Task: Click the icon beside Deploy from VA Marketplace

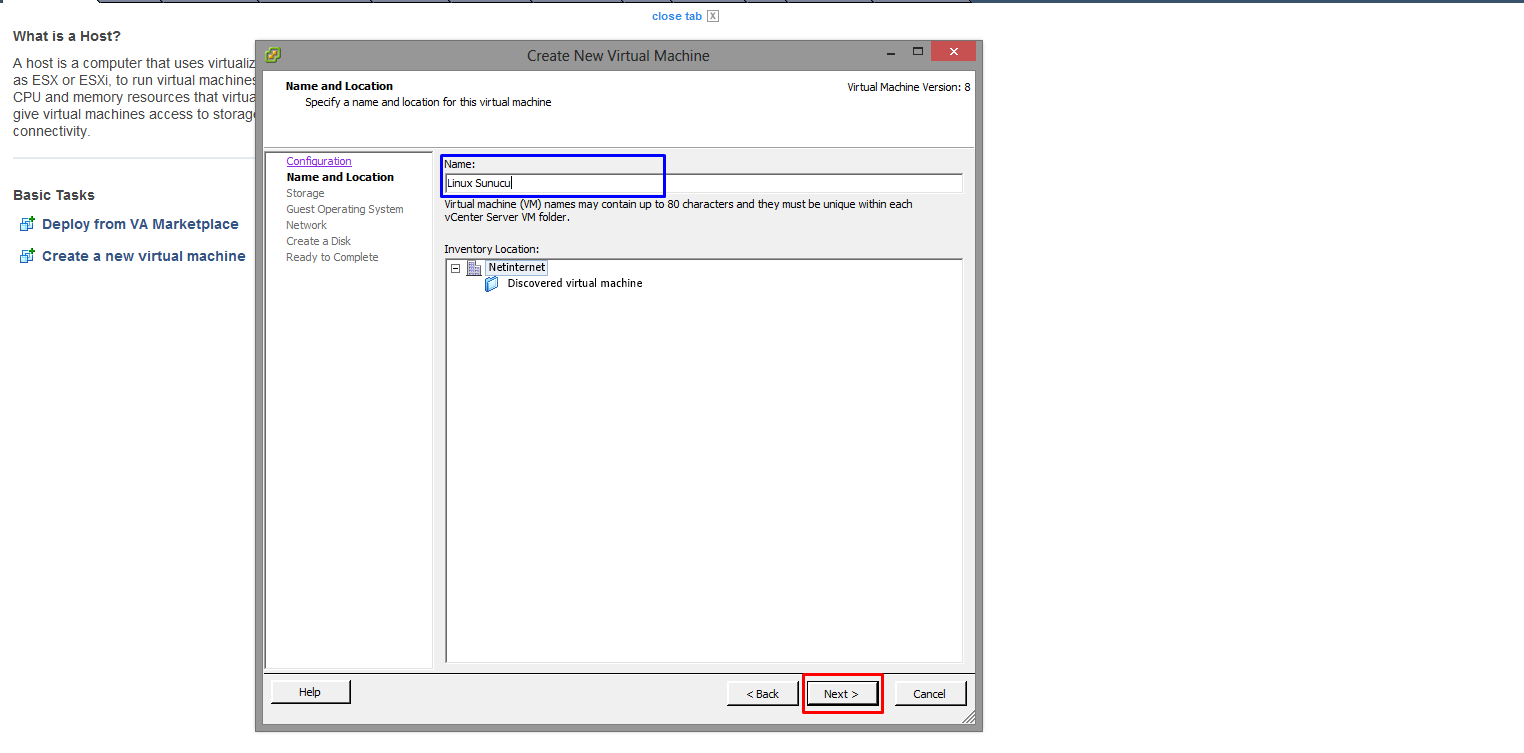Action: (27, 224)
